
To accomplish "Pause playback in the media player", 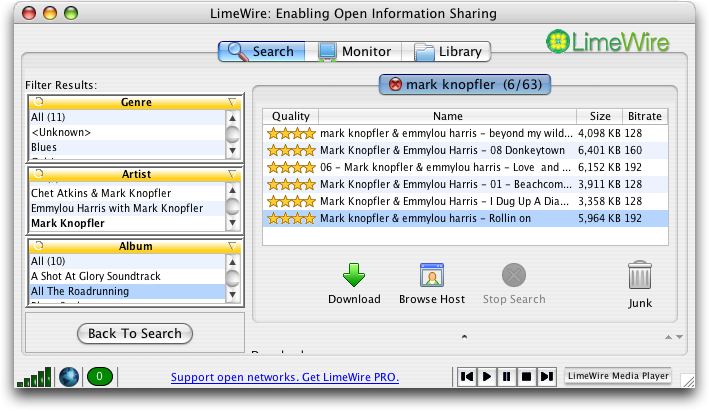I will click(507, 377).
